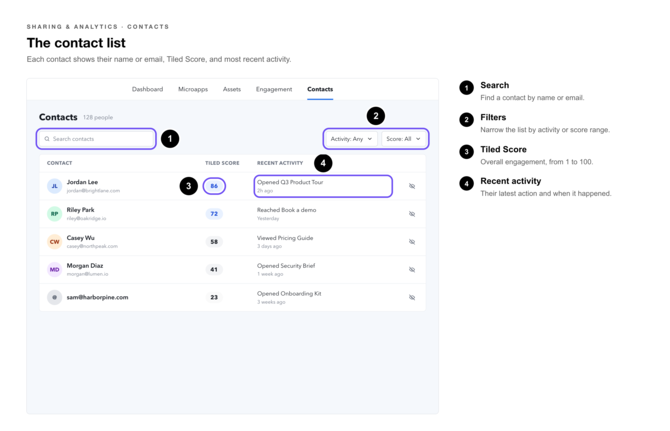Screen dimensions: 670x431
Task: Open the Activity: Any filter dropdown
Action: pos(351,139)
